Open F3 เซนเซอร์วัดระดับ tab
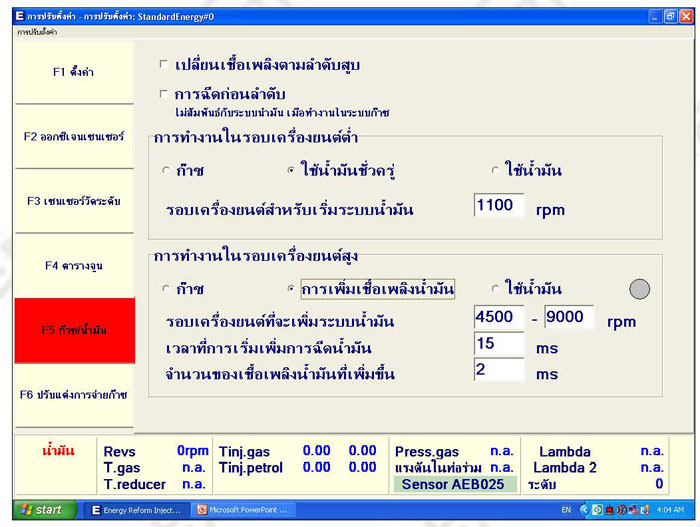Image resolution: width=700 pixels, height=527 pixels. [x=73, y=201]
